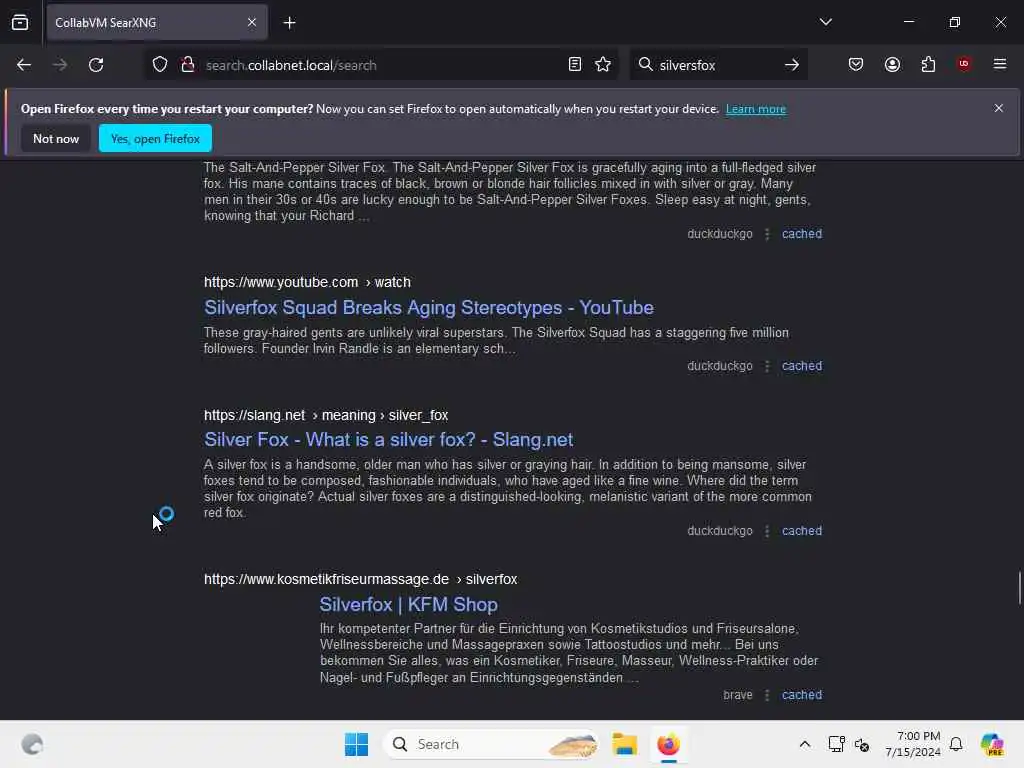Click the brave label under KFM Shop result
Screen dimensions: 1024x768
(x=738, y=695)
